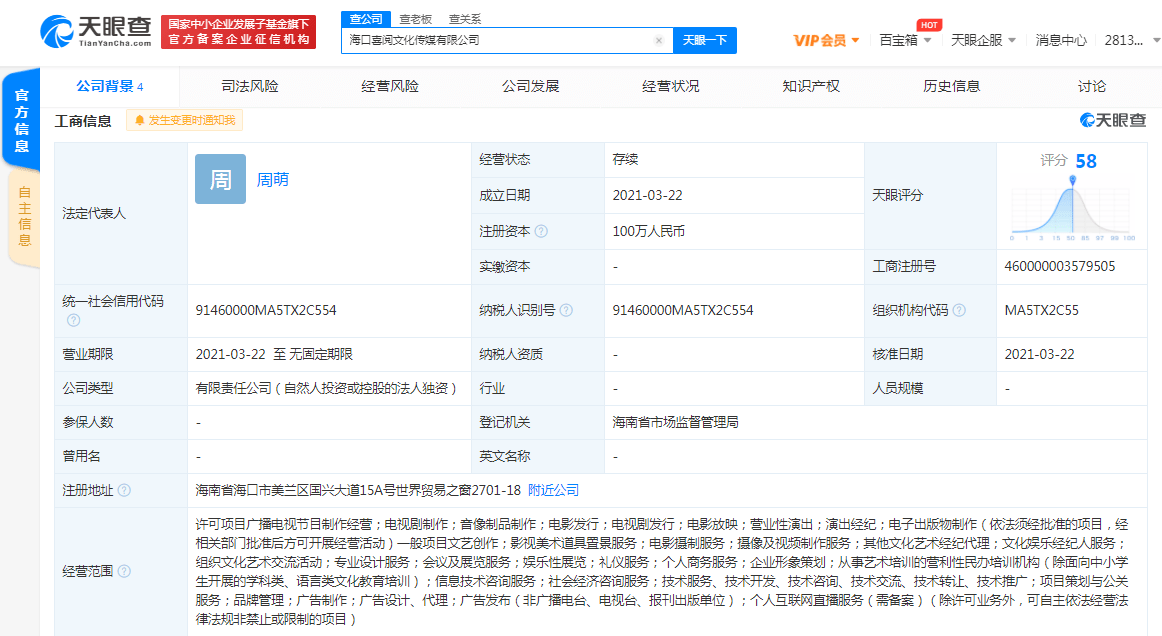Image resolution: width=1162 pixels, height=636 pixels.
Task: Click help icon beside 组织机构代码
Action: coord(960,310)
